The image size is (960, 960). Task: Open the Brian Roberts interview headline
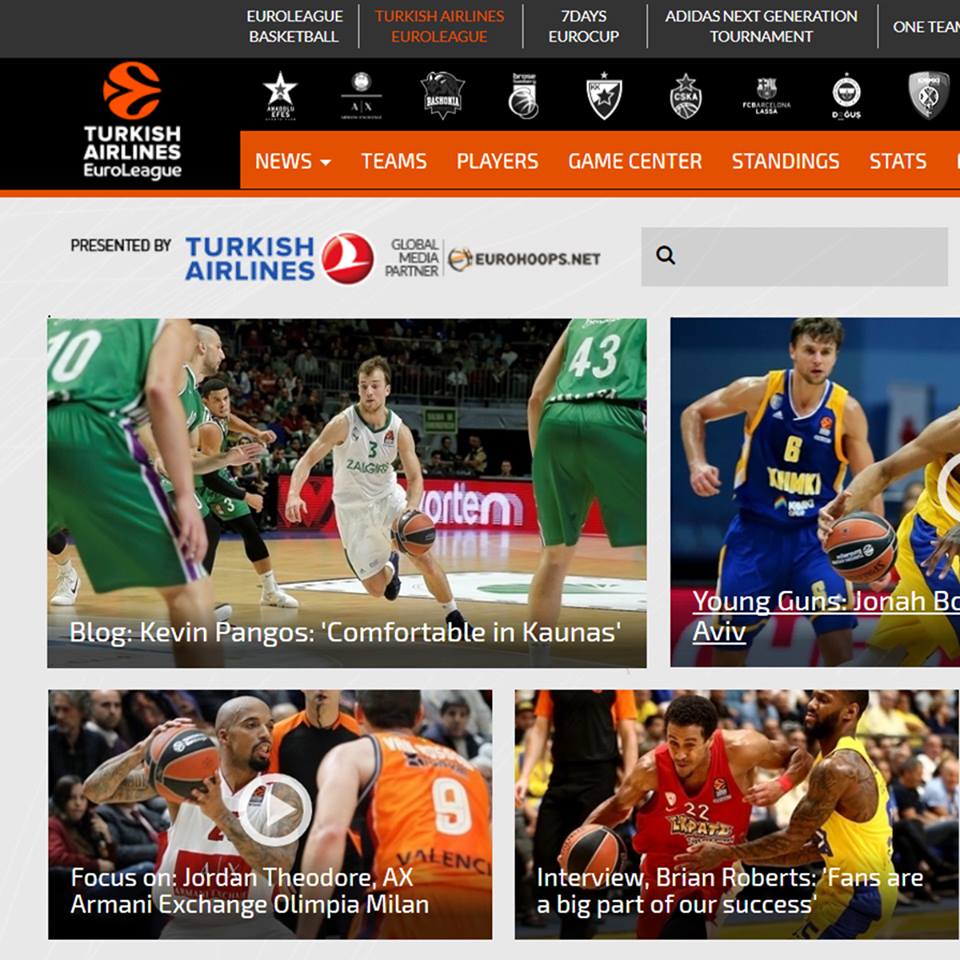pos(730,891)
